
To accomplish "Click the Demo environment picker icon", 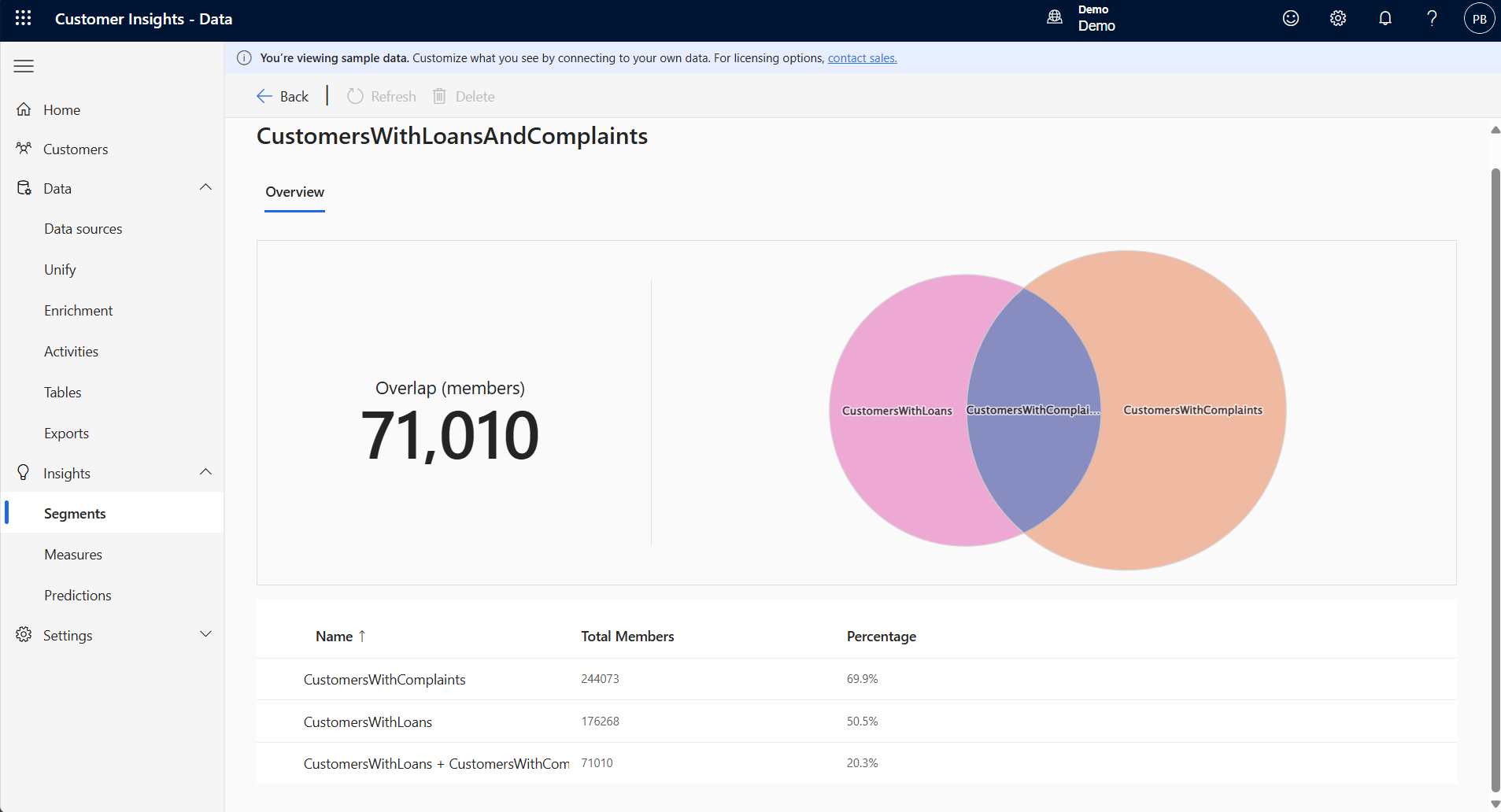I will tap(1055, 18).
